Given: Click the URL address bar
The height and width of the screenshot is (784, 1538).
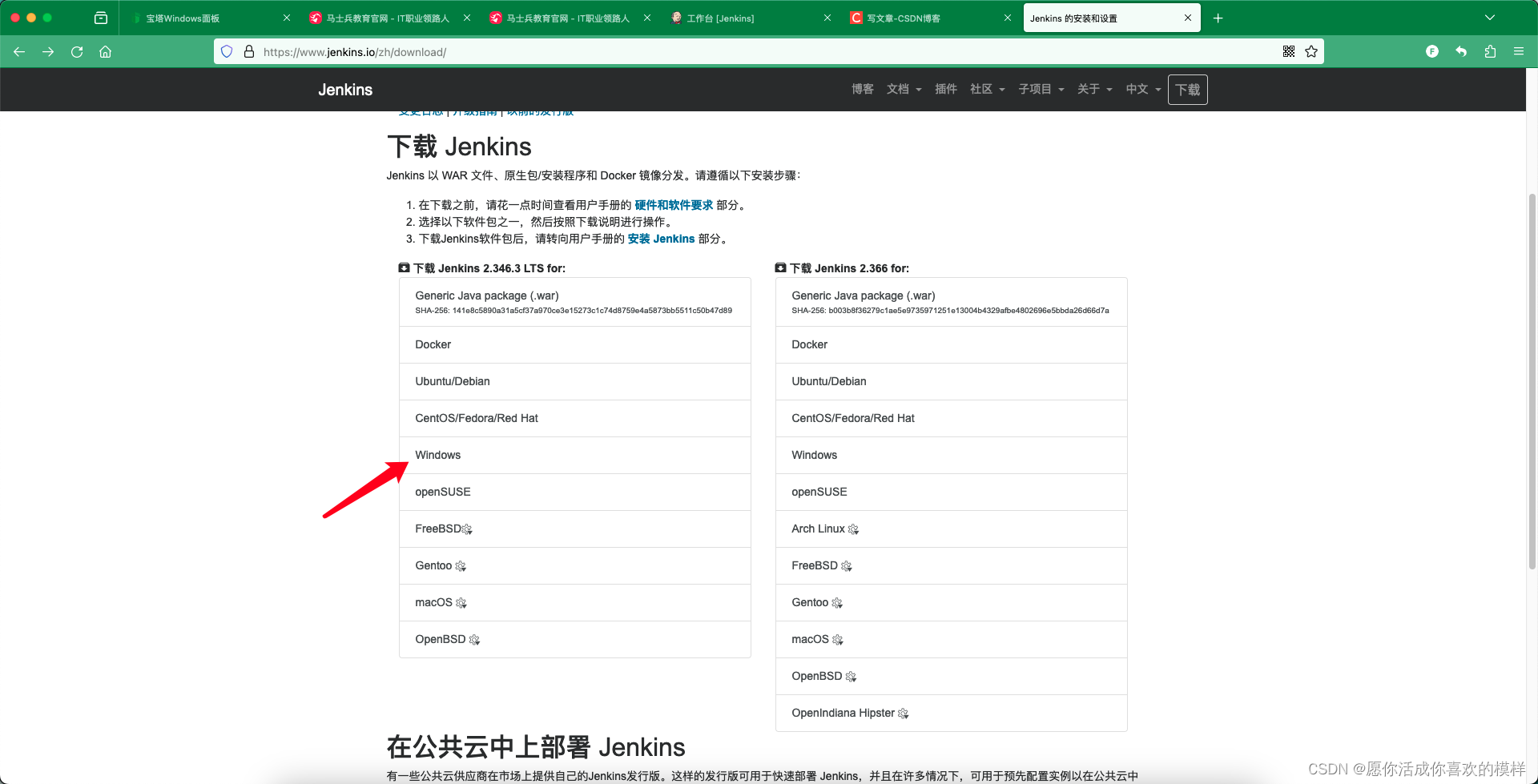Looking at the screenshot, I should (769, 52).
